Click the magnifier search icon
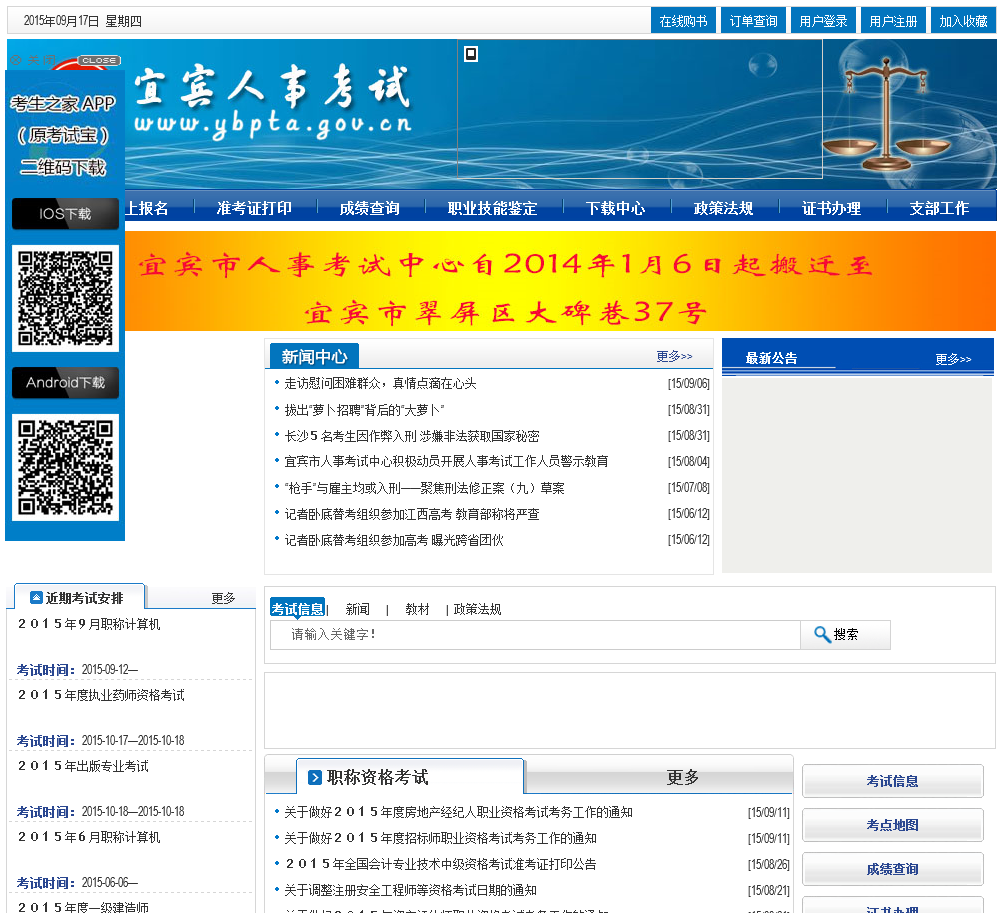This screenshot has width=1004, height=913. point(822,634)
